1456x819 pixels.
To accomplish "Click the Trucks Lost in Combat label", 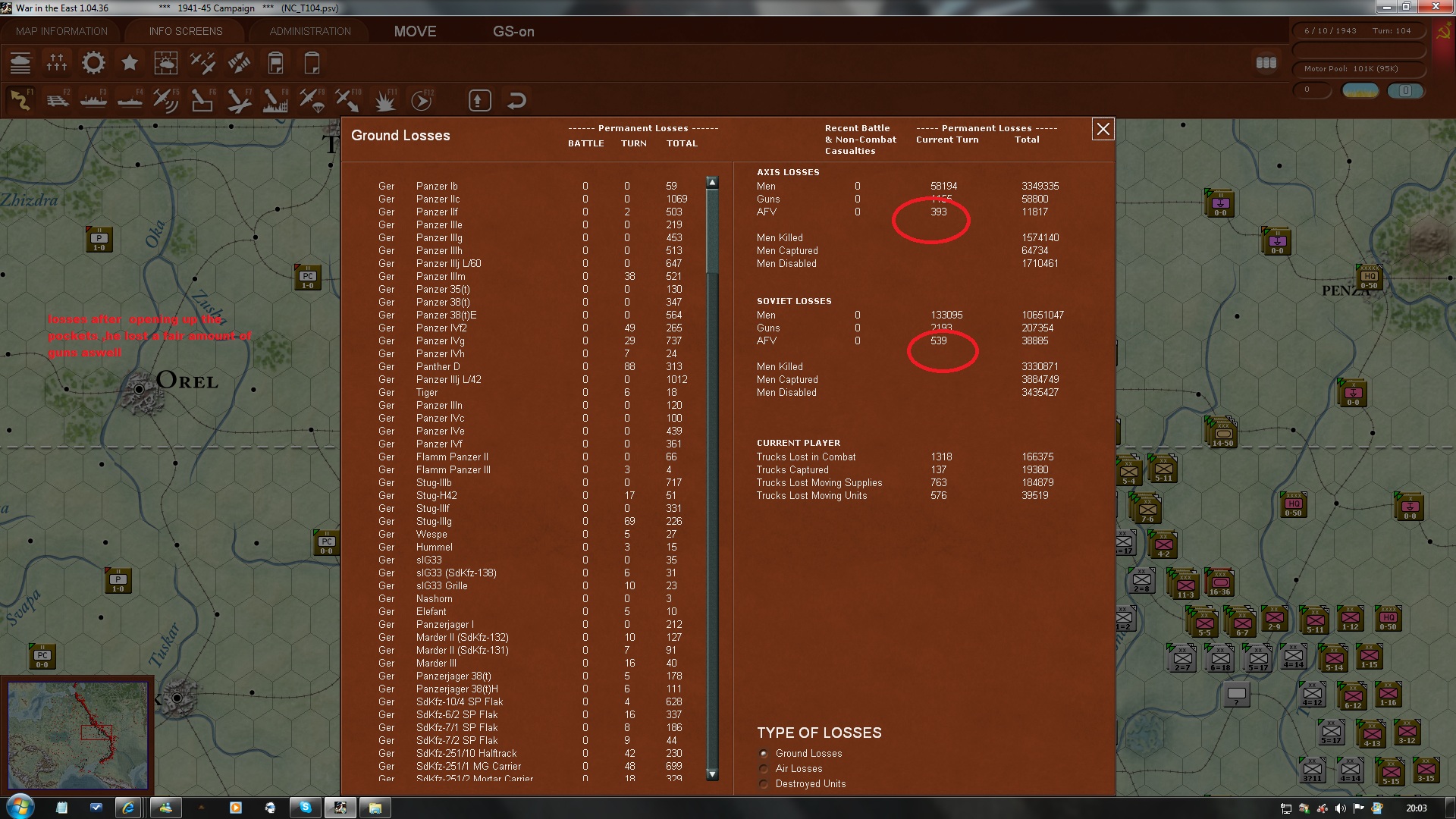I will click(x=805, y=457).
